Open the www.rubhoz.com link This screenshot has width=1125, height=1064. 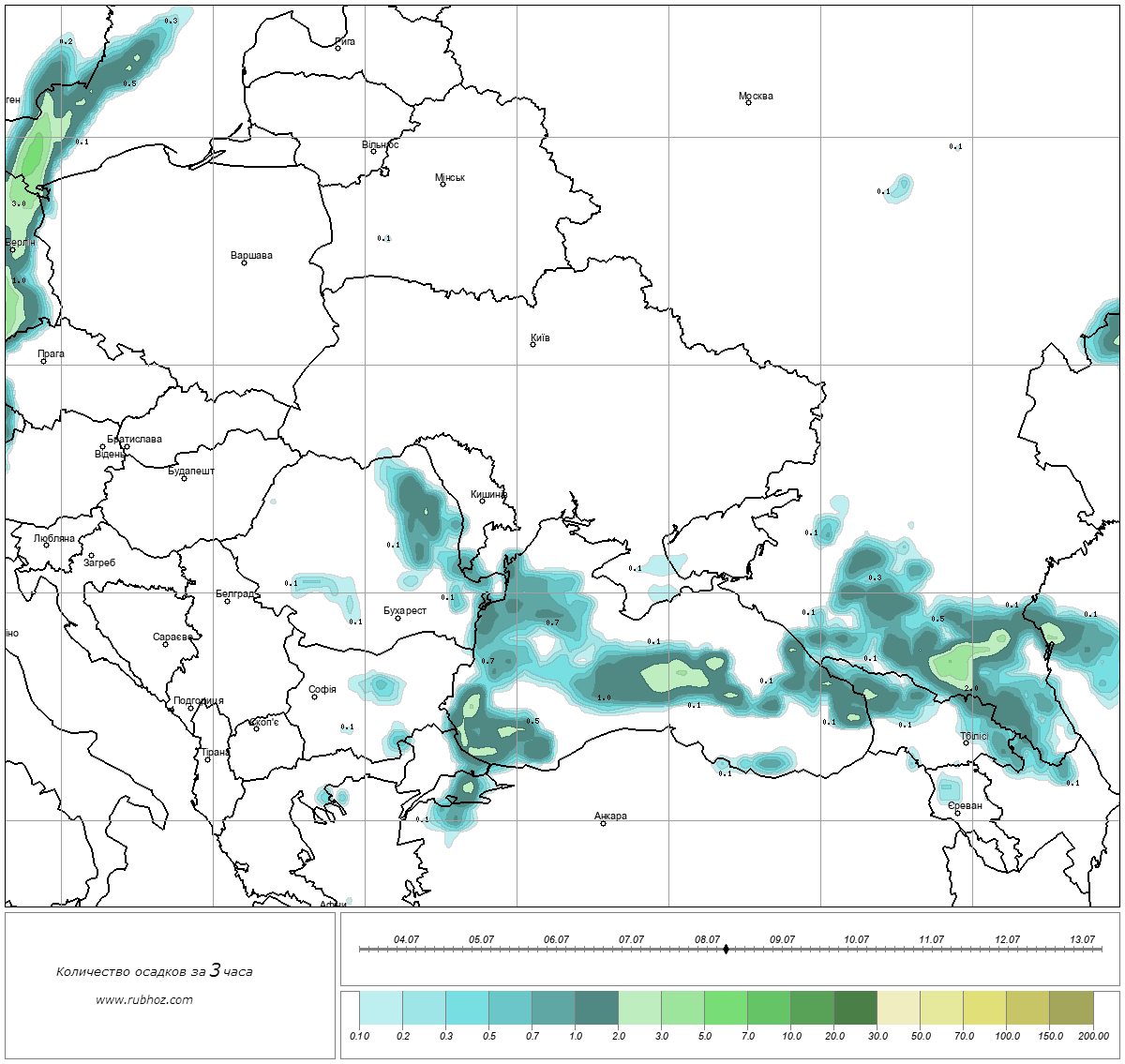click(x=144, y=999)
